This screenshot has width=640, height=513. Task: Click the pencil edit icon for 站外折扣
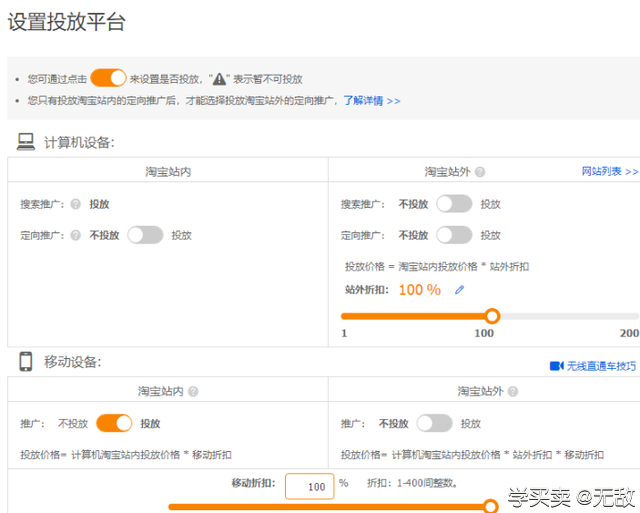[460, 290]
